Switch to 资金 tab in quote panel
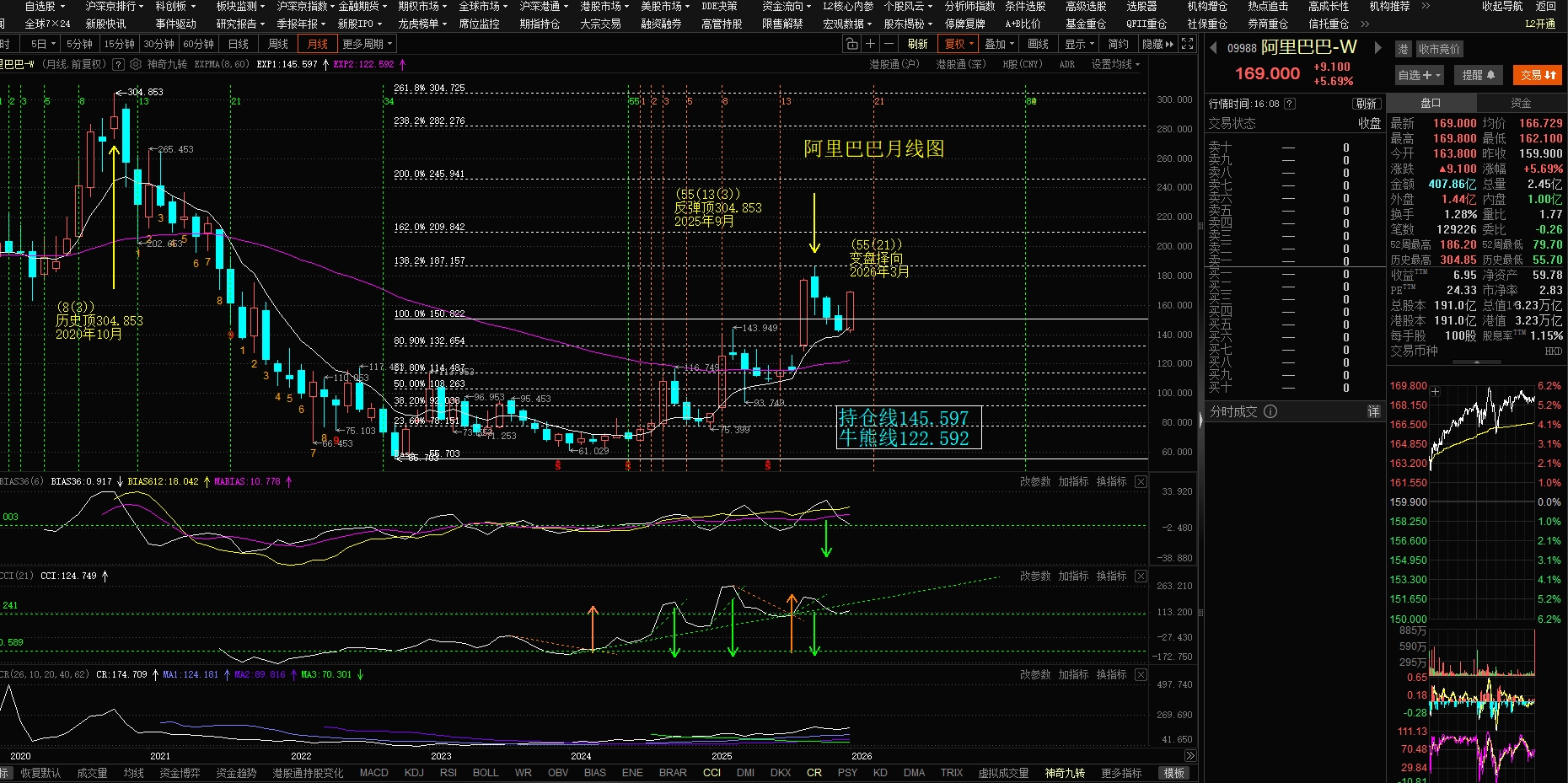 (x=1521, y=103)
